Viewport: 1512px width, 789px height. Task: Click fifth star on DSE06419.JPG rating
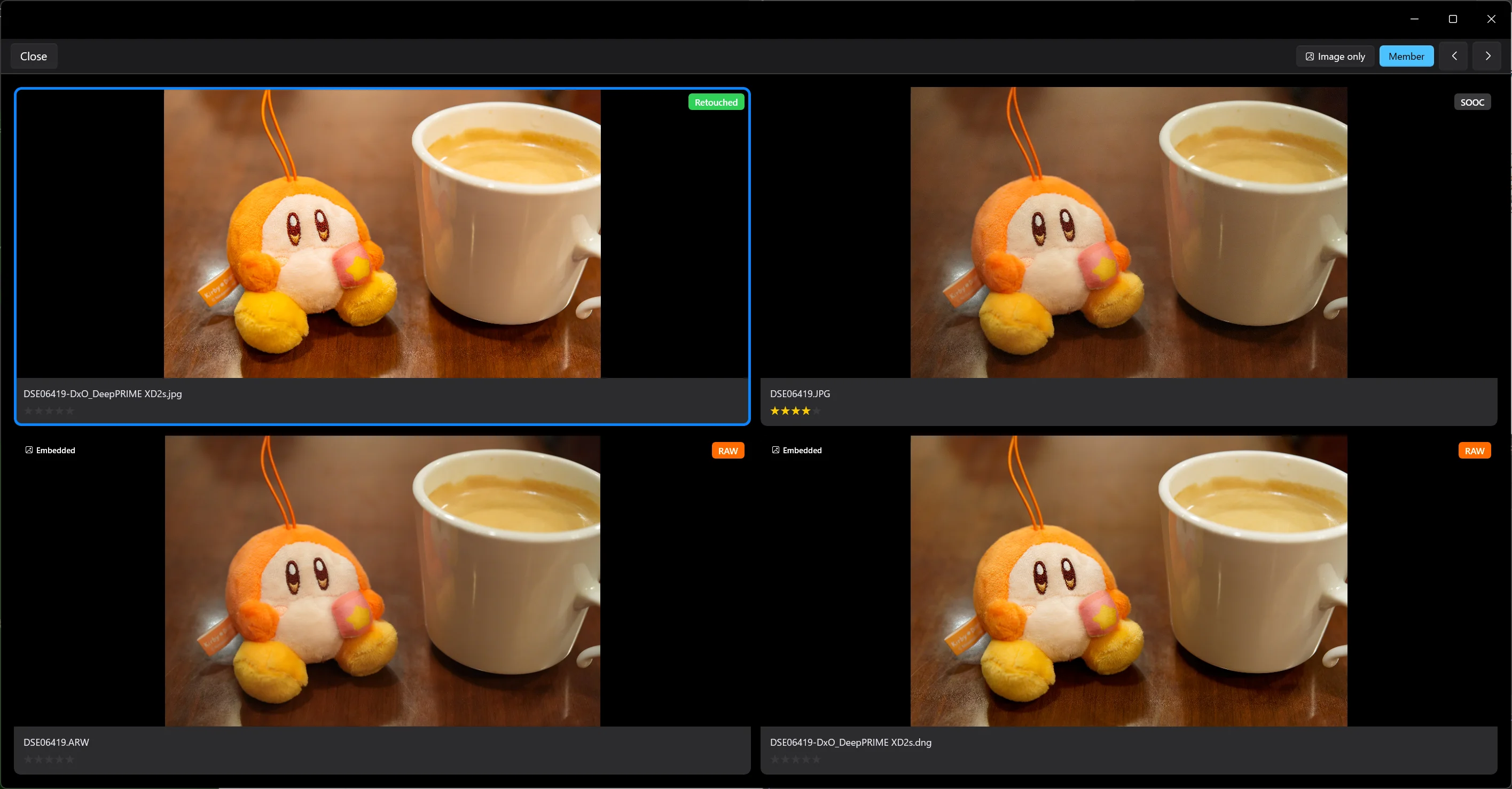(817, 411)
